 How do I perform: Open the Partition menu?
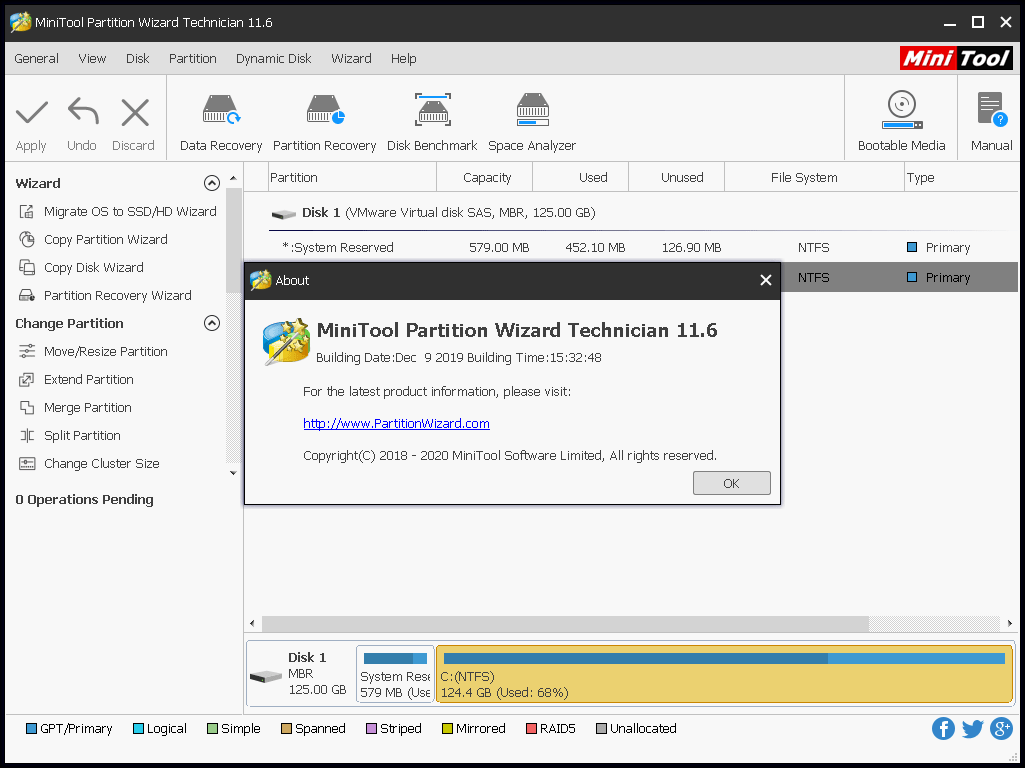point(193,59)
